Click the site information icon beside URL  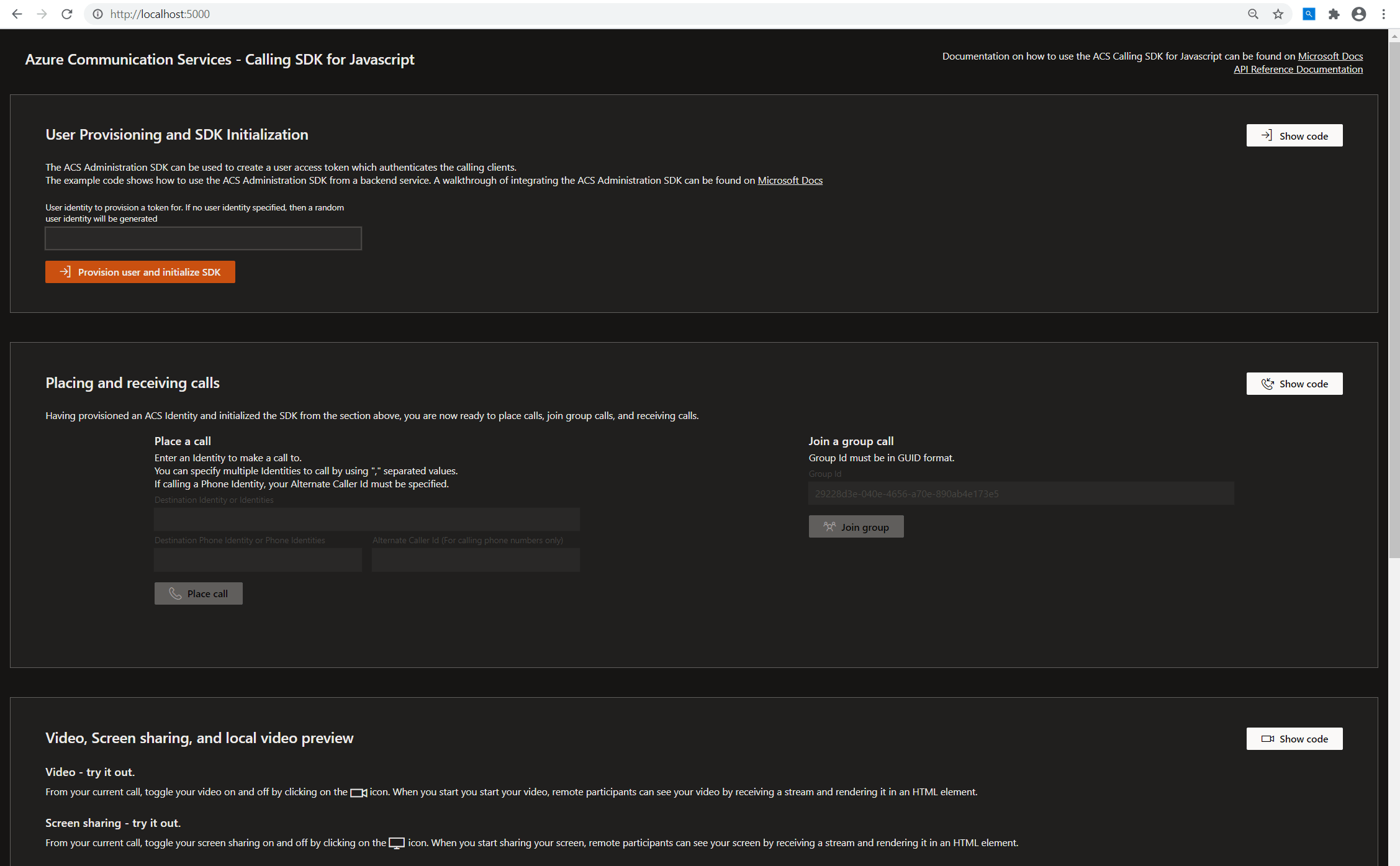tap(97, 14)
